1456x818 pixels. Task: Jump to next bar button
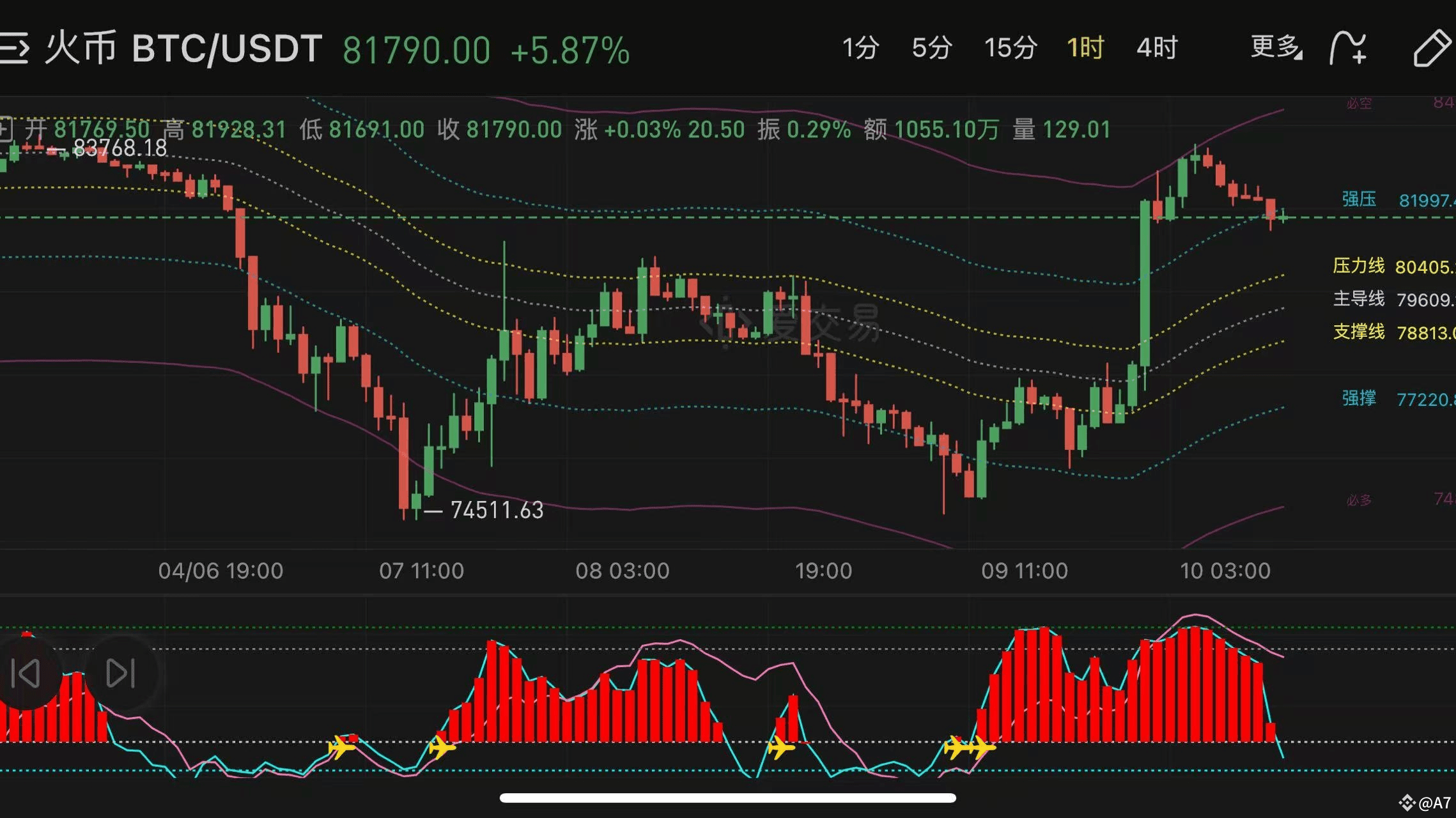tap(120, 673)
